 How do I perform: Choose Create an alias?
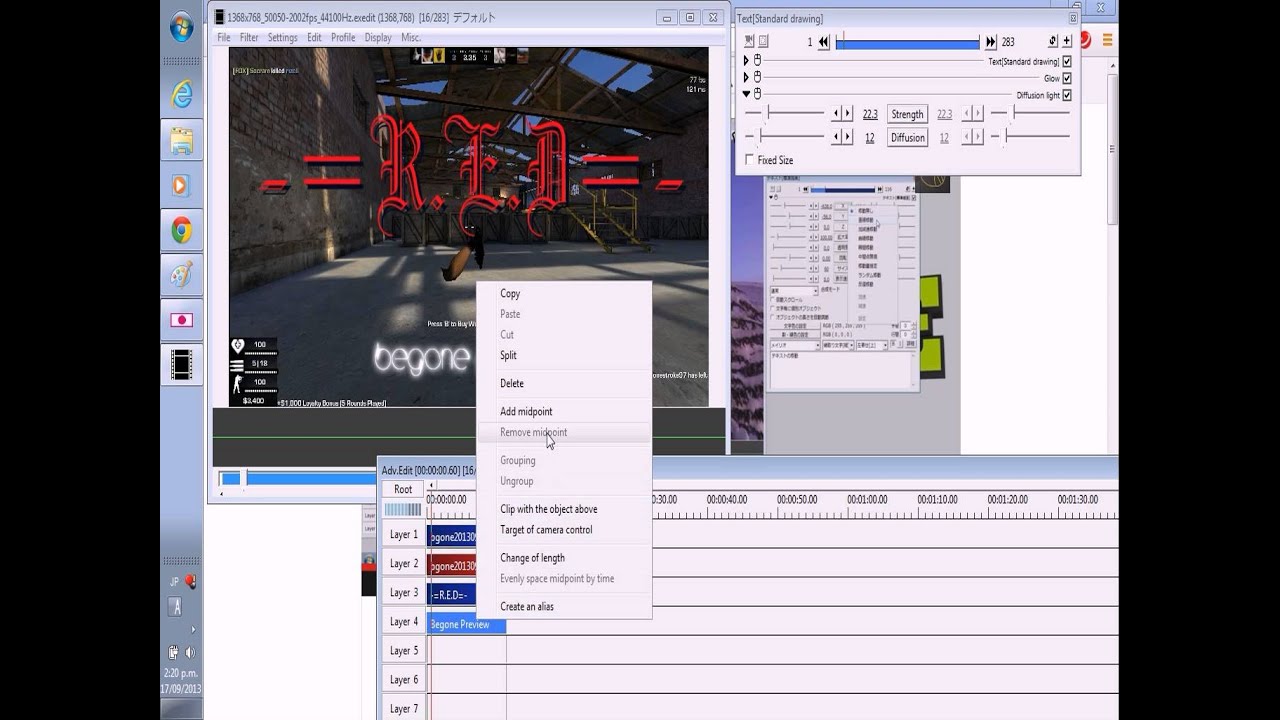[564, 606]
